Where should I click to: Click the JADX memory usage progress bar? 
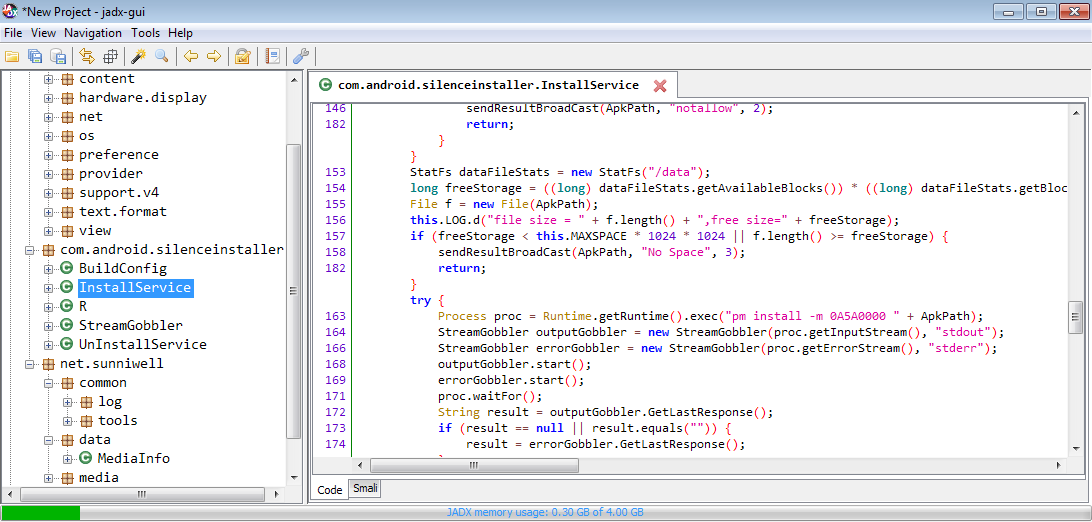point(545,513)
